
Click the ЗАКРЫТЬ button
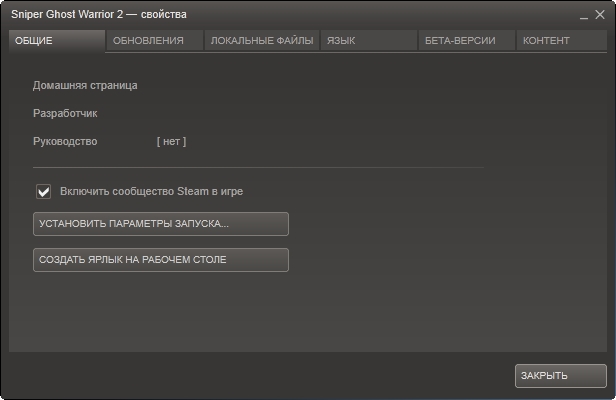tap(561, 376)
